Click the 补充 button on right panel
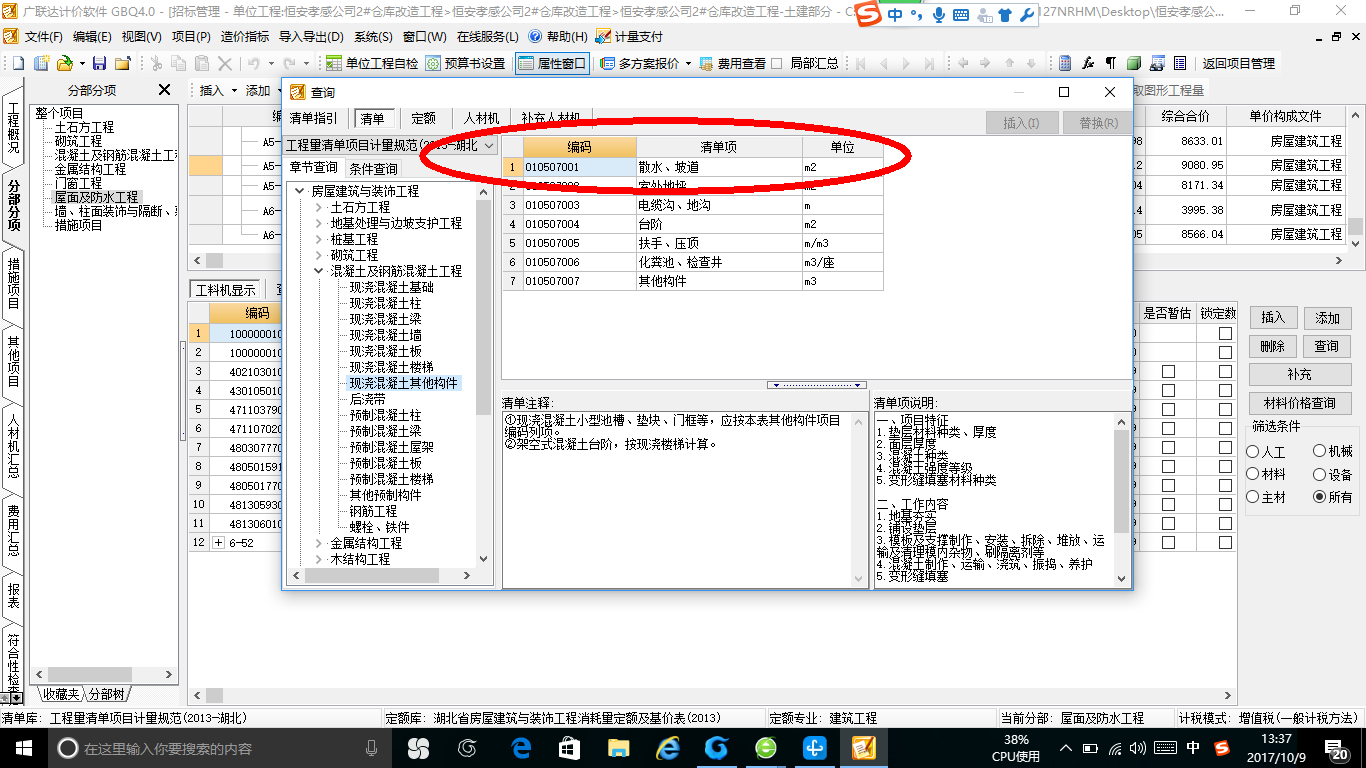1366x768 pixels. point(1299,374)
